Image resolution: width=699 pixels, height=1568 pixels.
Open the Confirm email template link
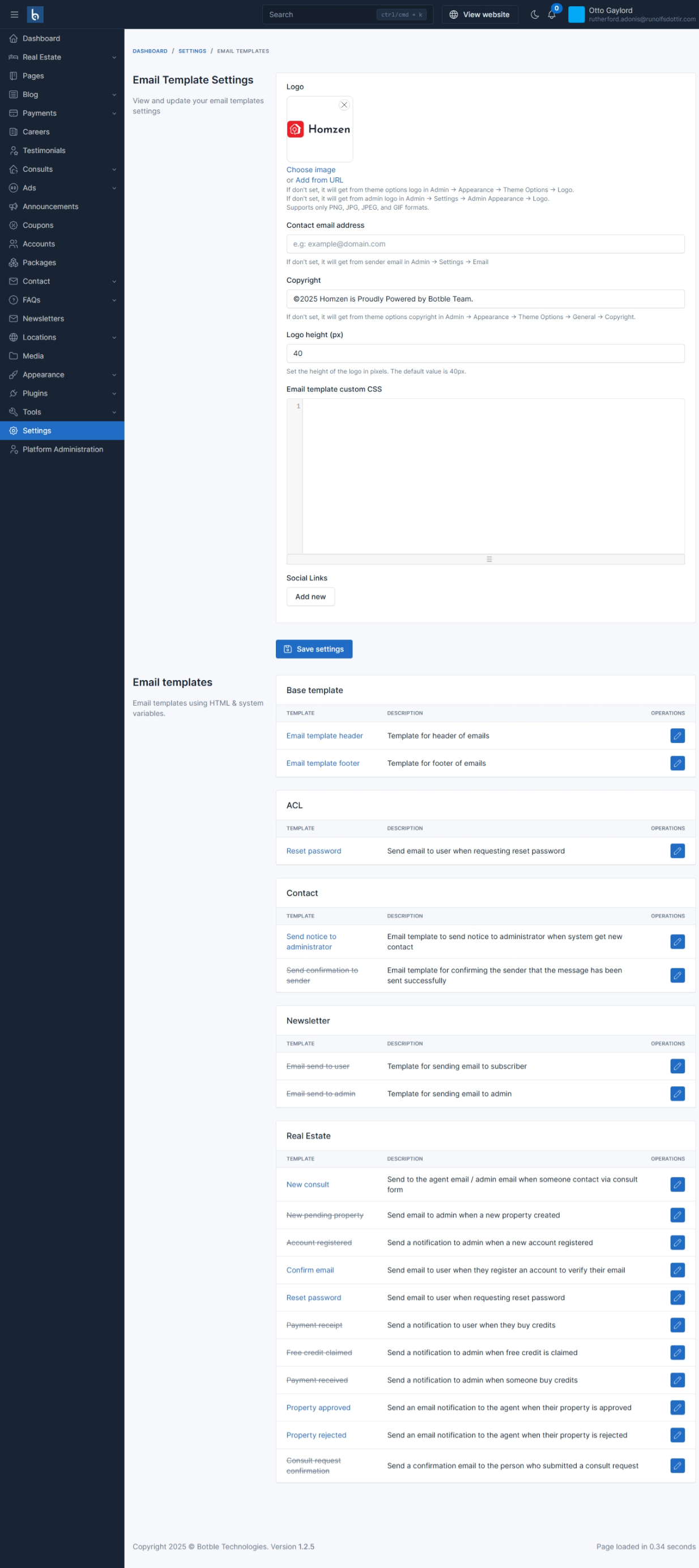310,1270
